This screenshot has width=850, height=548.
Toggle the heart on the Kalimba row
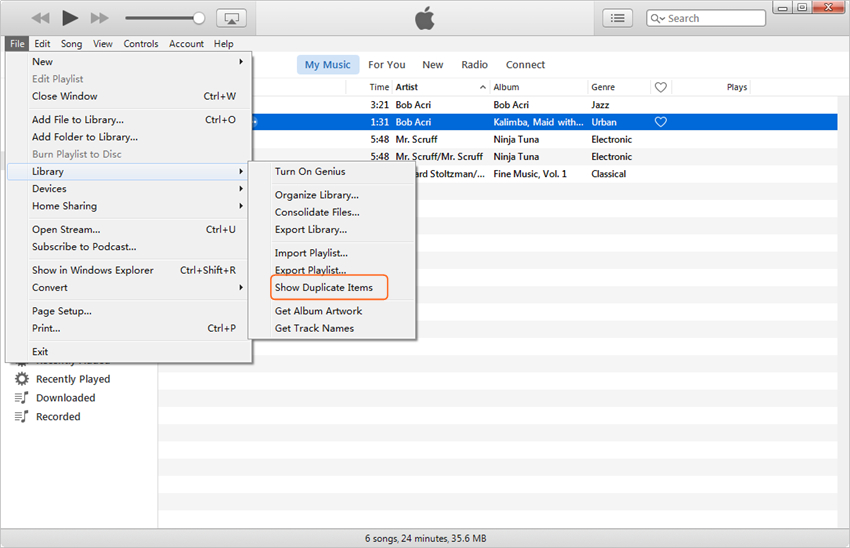[660, 122]
